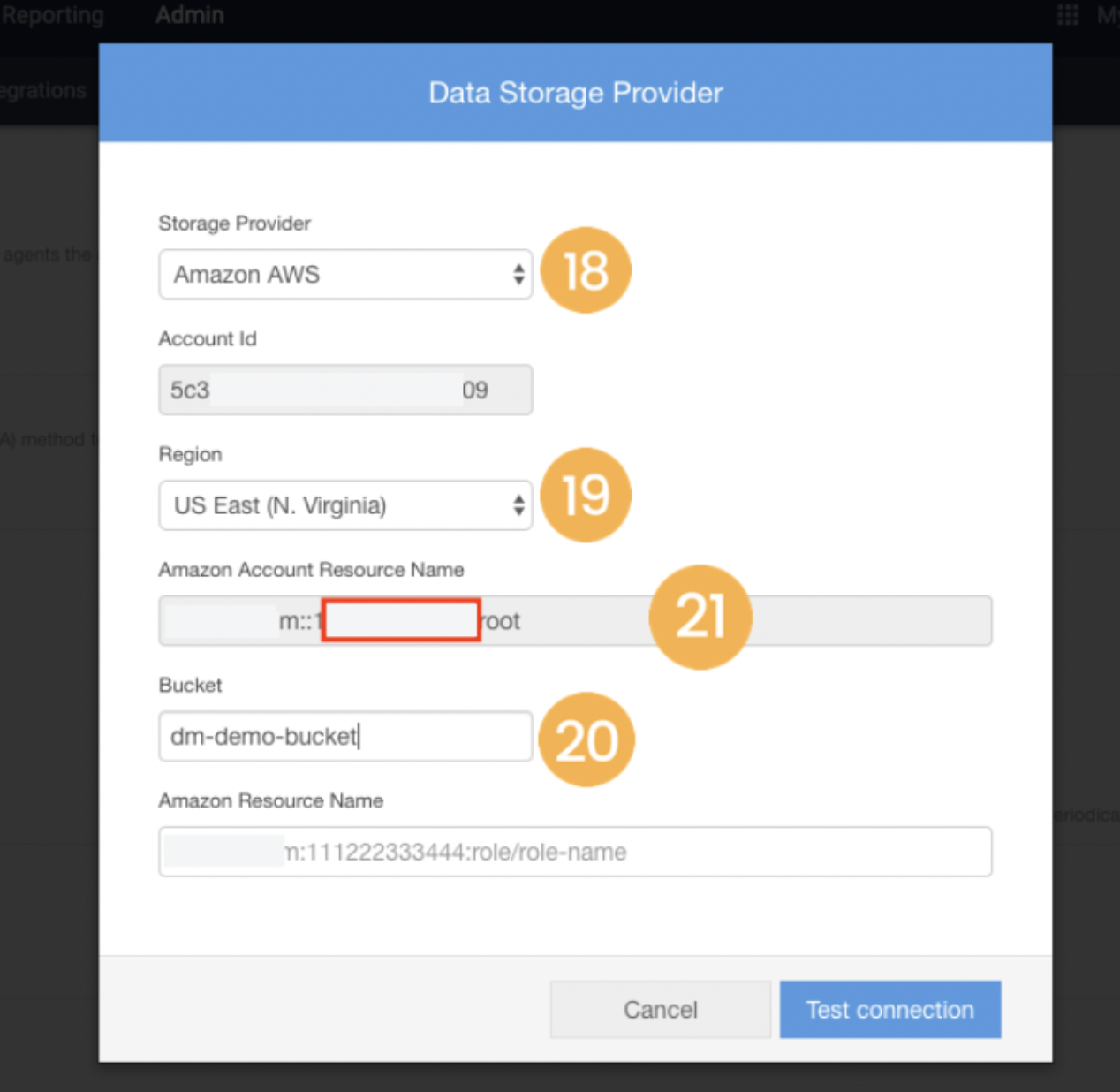Open the apps grid icon
The image size is (1120, 1092).
(1068, 15)
